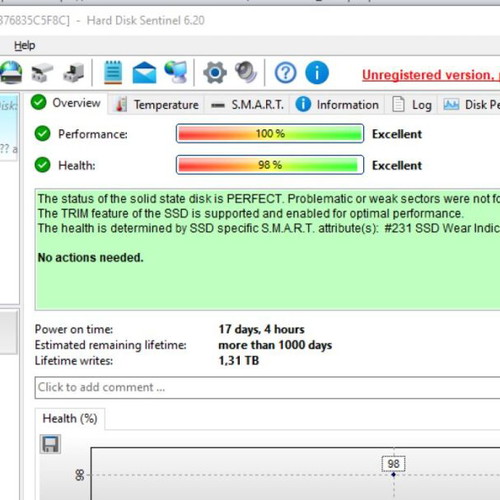Click the Health 98 % progress bar

coord(270,165)
